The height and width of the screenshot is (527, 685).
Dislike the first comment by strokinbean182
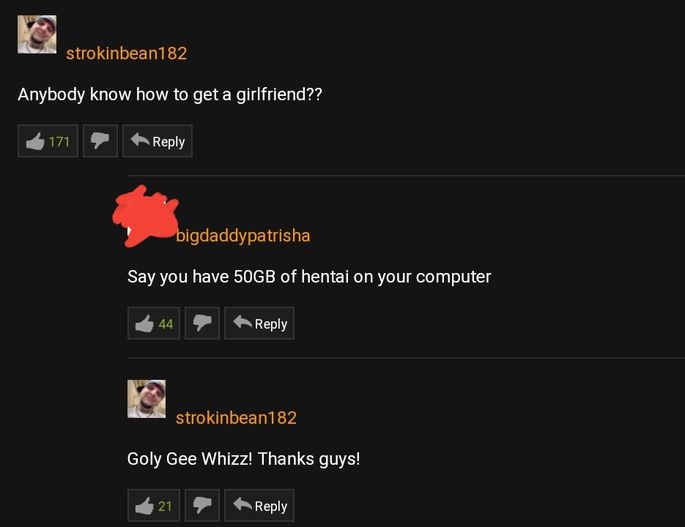click(x=100, y=141)
